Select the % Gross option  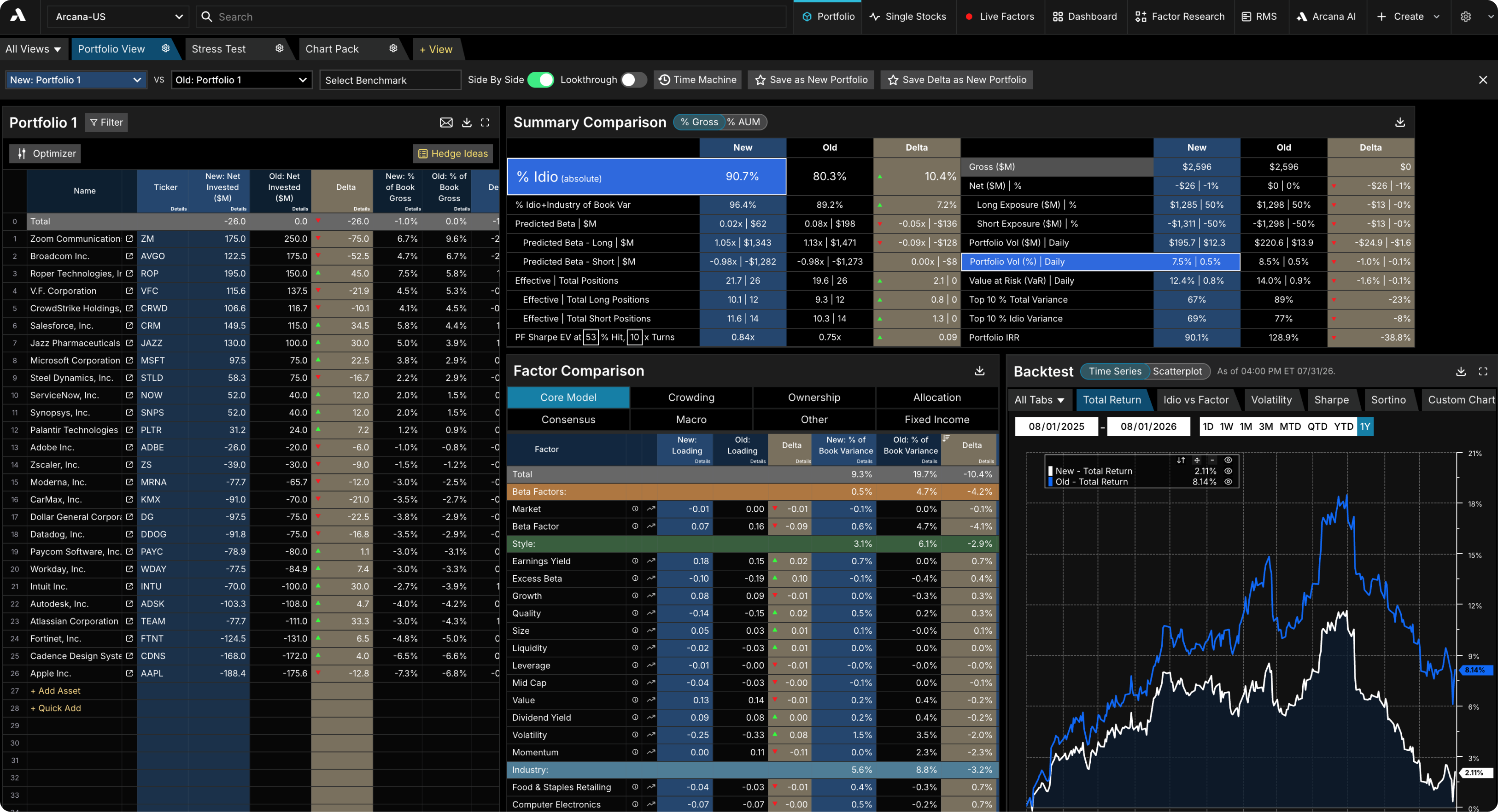(699, 122)
